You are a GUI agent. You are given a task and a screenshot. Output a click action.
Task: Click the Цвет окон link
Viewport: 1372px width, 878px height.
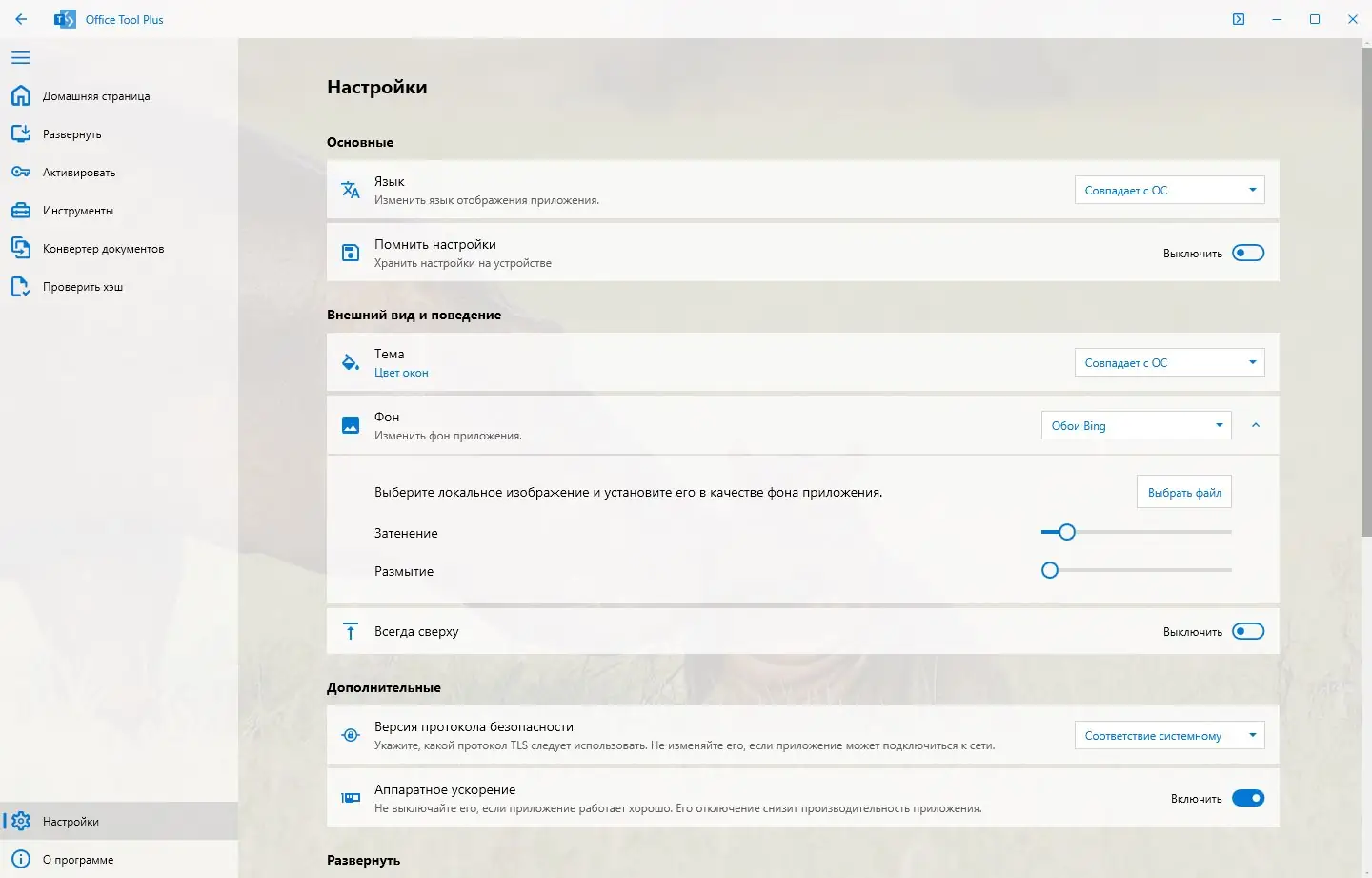pyautogui.click(x=401, y=373)
